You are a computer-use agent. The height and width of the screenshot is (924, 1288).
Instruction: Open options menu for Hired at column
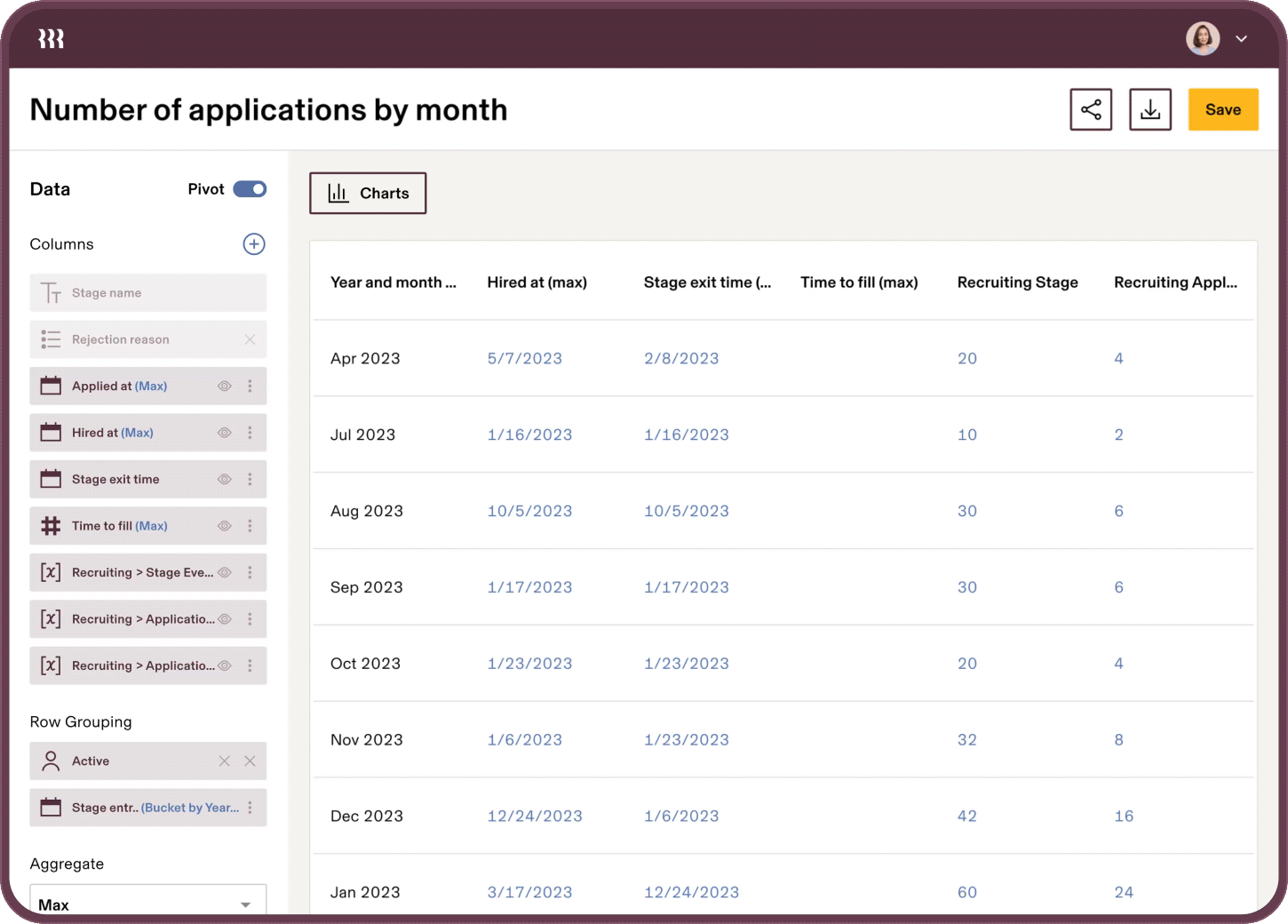click(250, 433)
